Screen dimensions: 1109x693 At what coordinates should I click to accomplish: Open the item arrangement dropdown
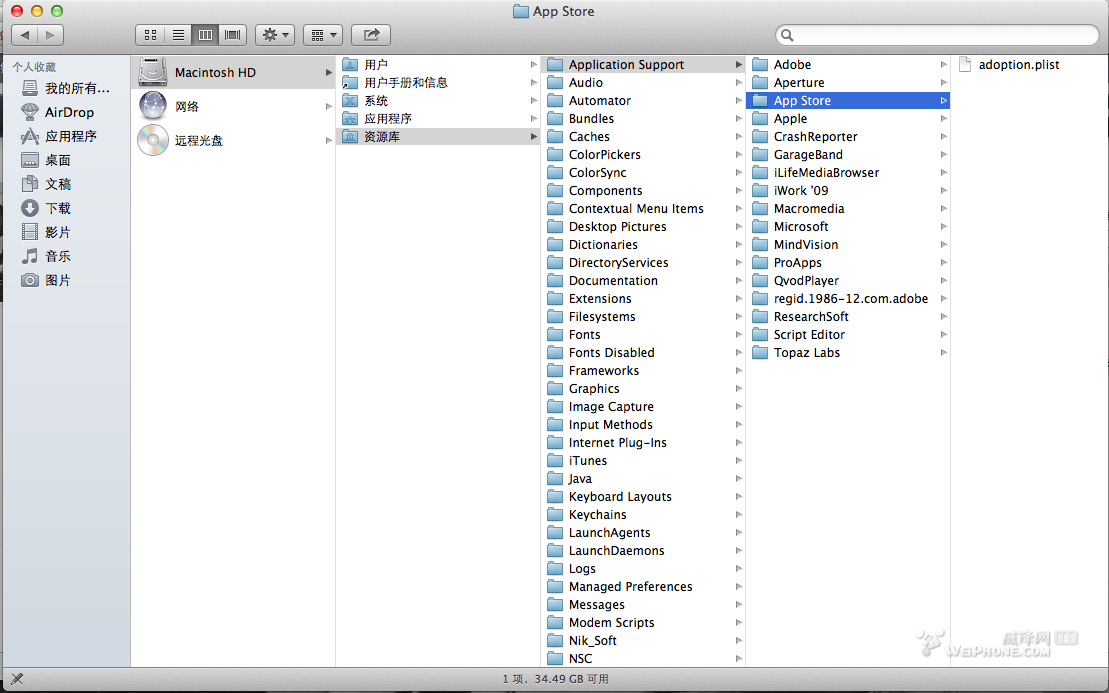pyautogui.click(x=322, y=35)
